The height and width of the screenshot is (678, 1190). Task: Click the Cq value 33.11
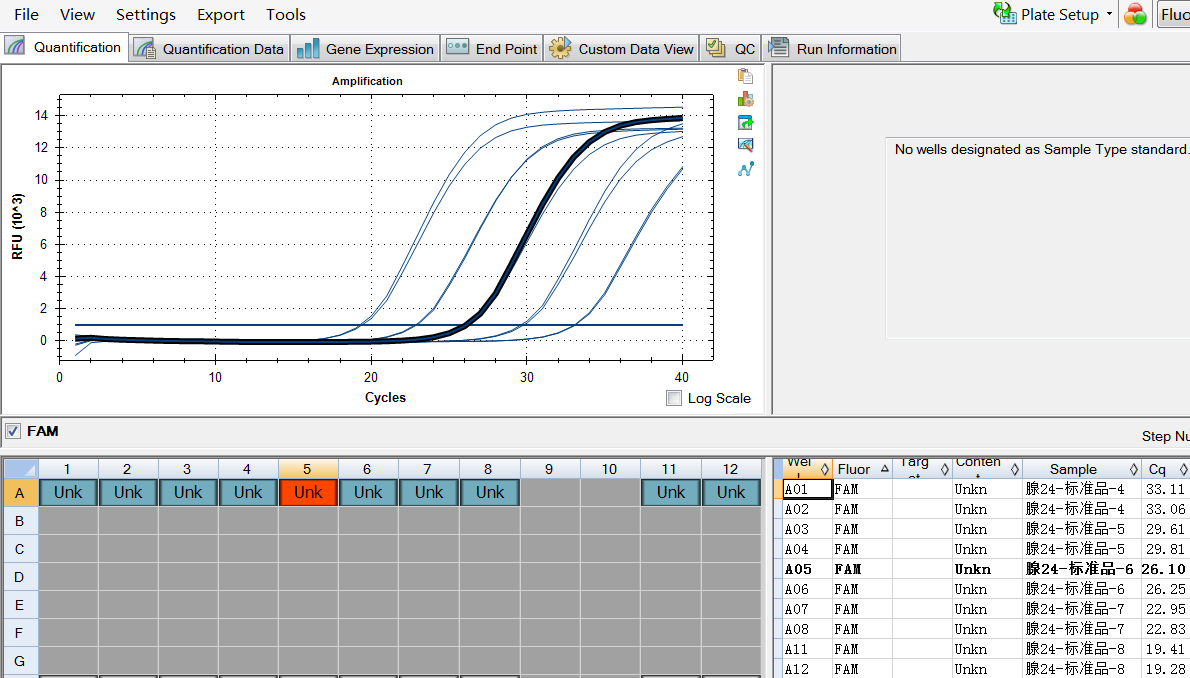1166,489
